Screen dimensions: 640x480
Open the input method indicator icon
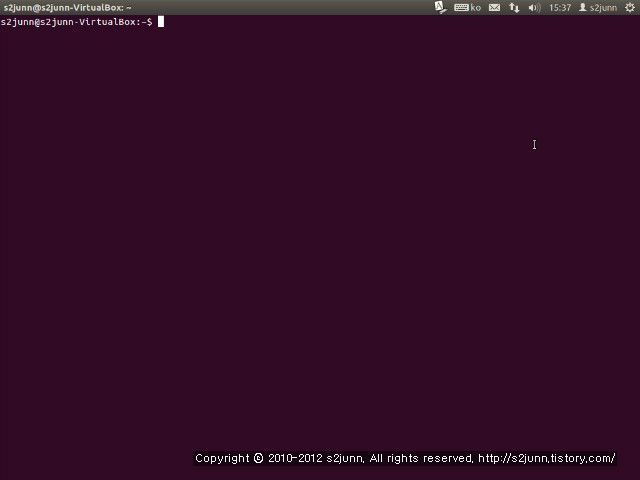pos(440,7)
